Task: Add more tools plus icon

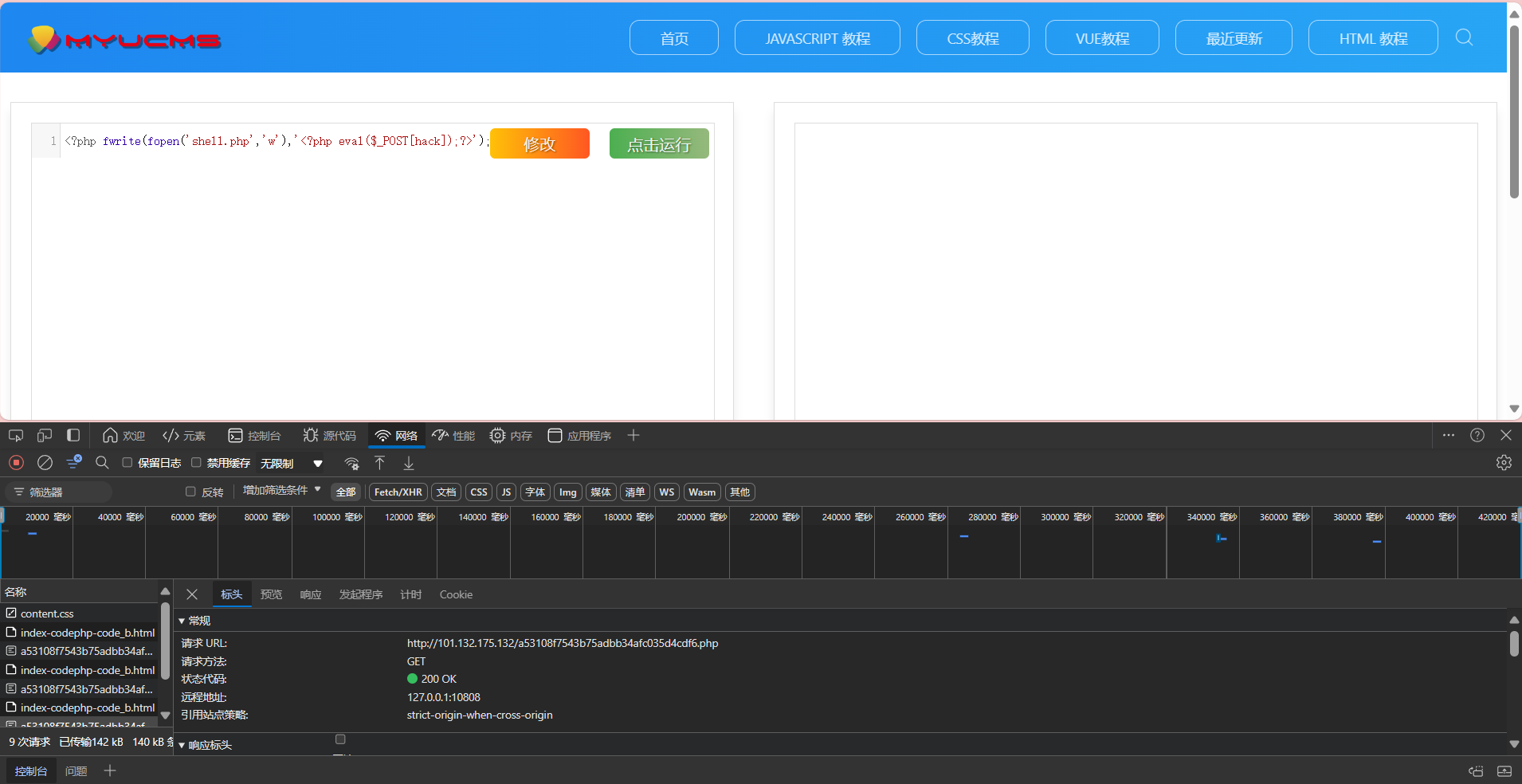Action: coord(634,435)
